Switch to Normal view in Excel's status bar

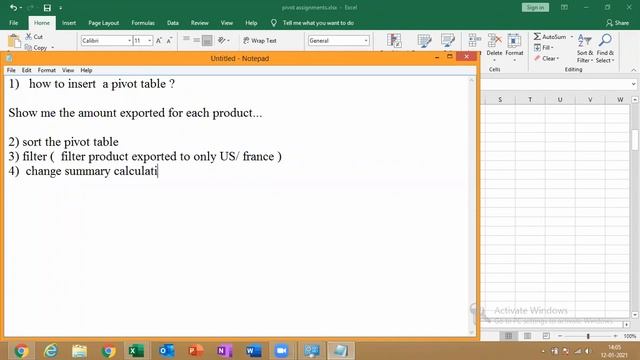pos(508,336)
